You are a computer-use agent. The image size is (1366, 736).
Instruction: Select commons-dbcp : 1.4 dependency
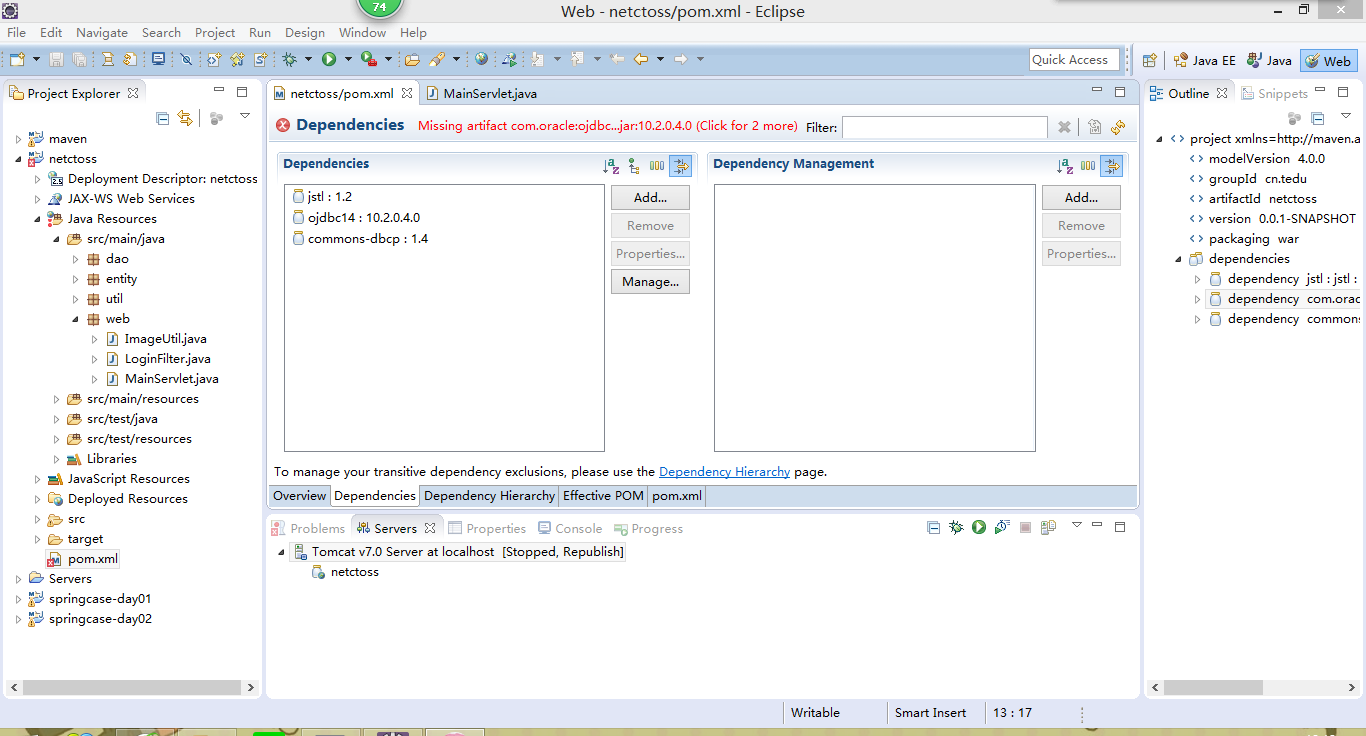click(359, 239)
